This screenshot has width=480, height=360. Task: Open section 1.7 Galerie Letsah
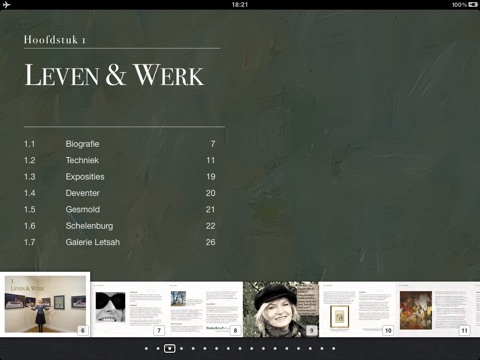click(119, 242)
